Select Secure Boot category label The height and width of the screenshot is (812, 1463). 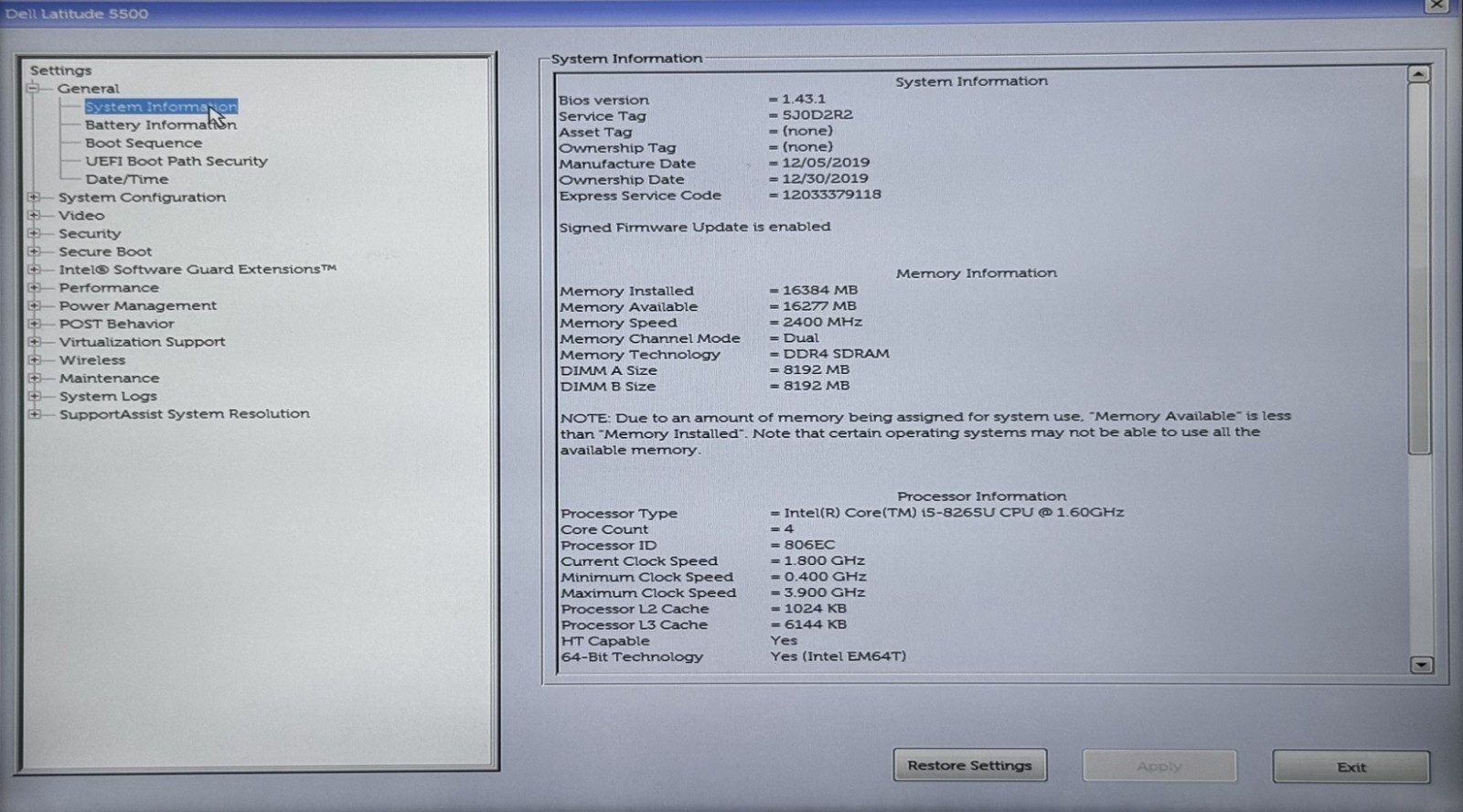click(106, 251)
